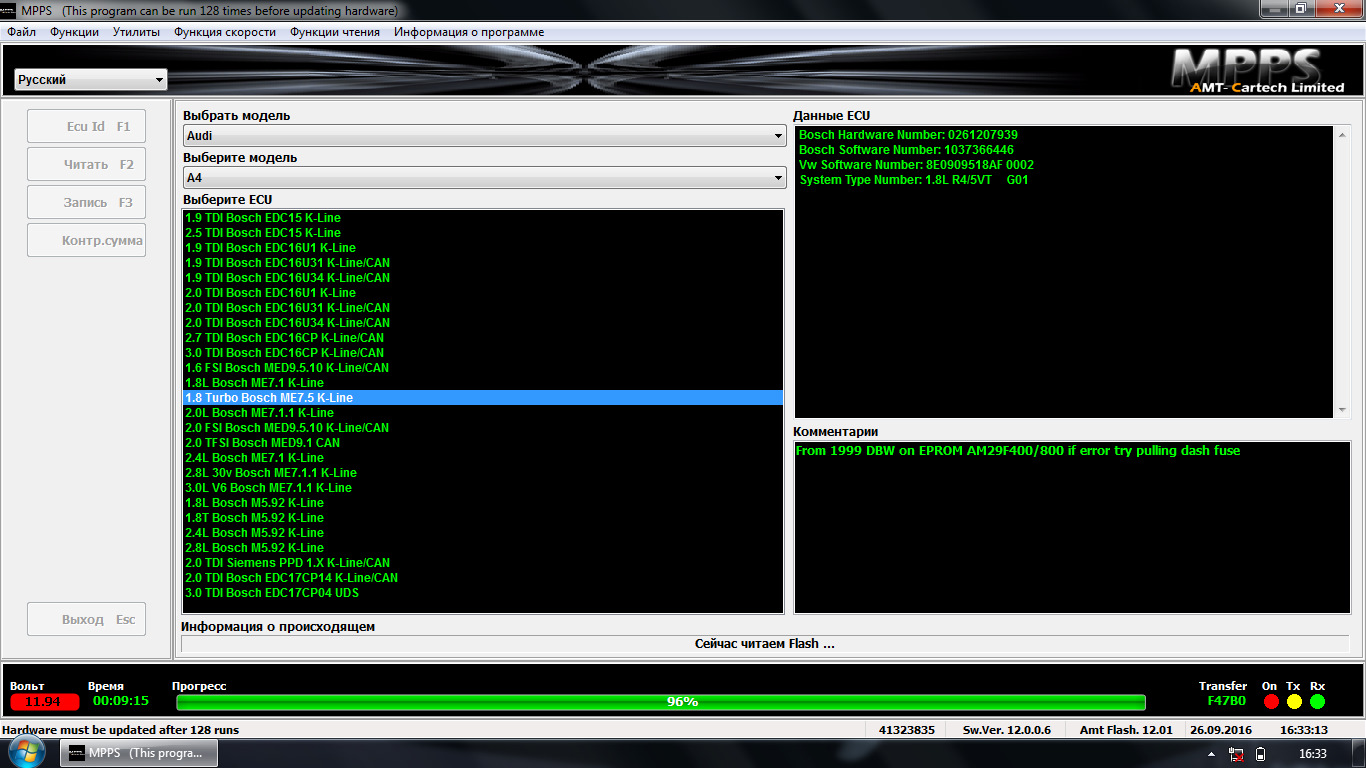The width and height of the screenshot is (1366, 768).
Task: Select 1.9 TDI Bosch EDC16U31 K-Line/CAN
Action: click(483, 263)
